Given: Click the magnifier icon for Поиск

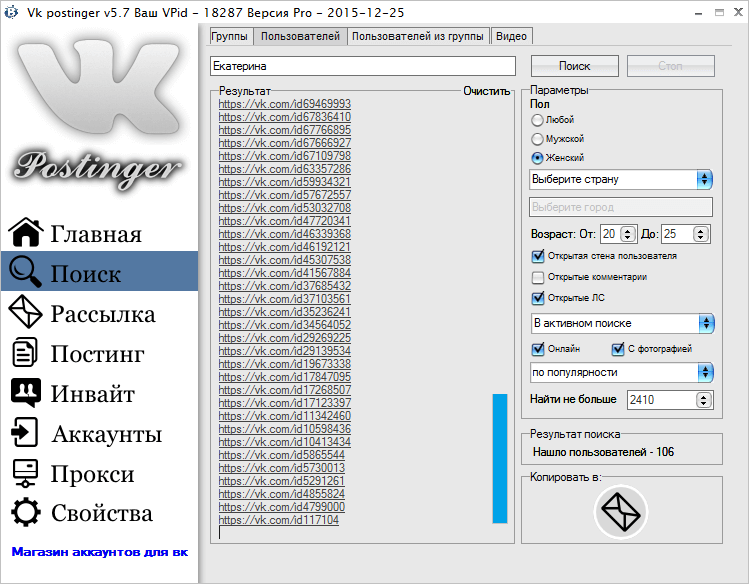Looking at the screenshot, I should pyautogui.click(x=25, y=271).
